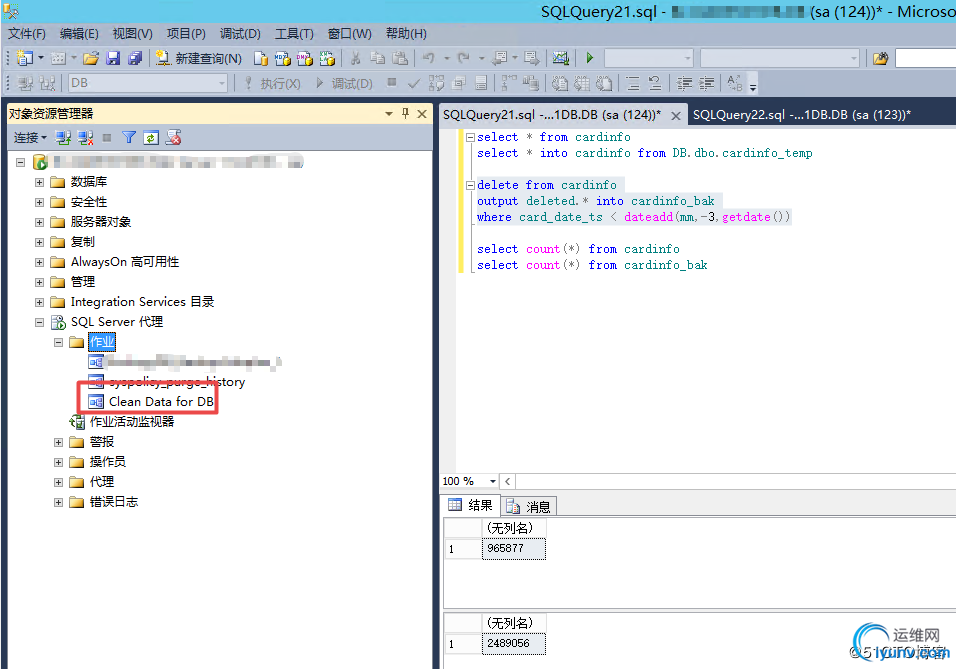Select the Clean Data for DB job
Viewport: 956px width, 669px height.
click(x=161, y=401)
